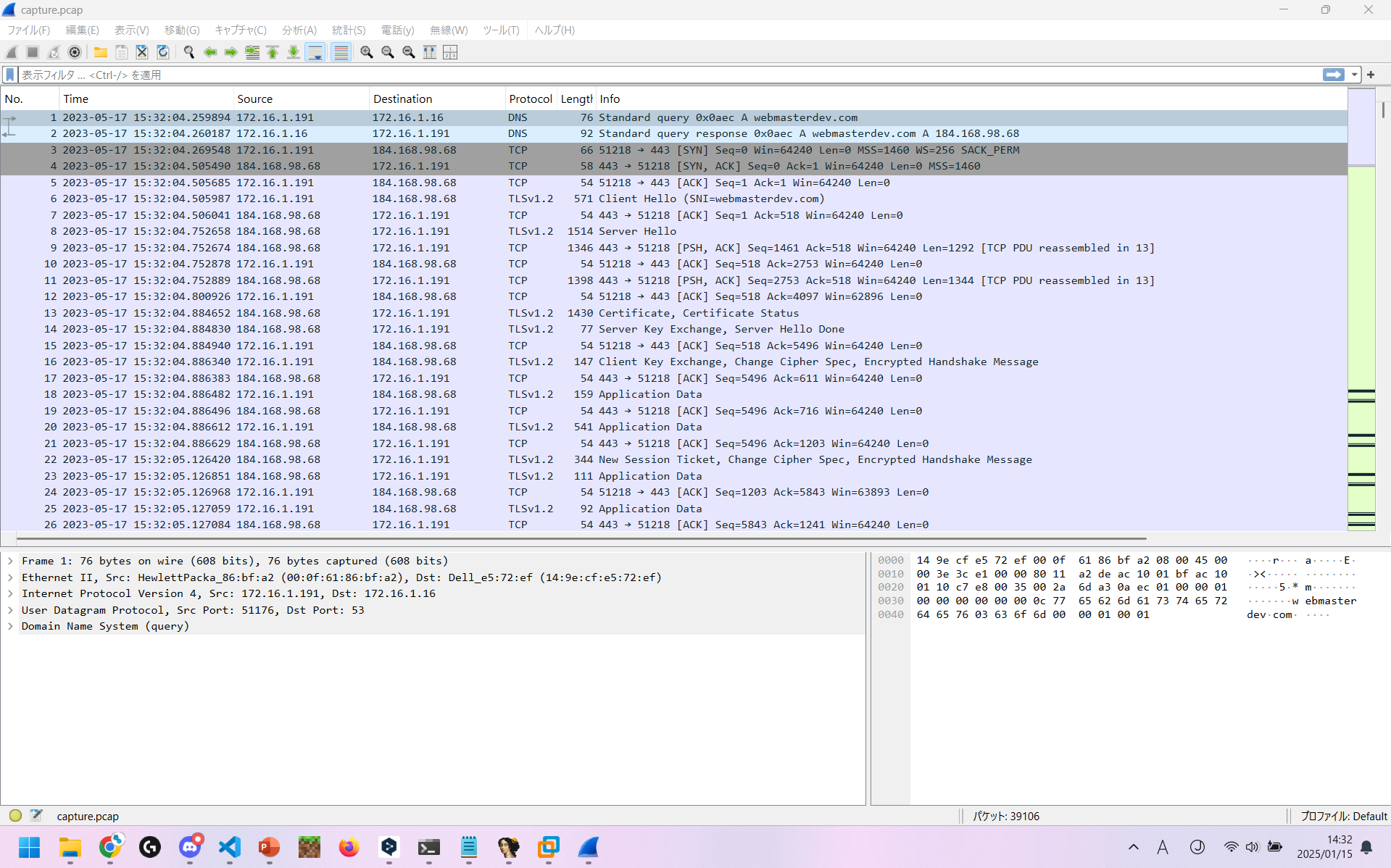Sort by Protocol column header
This screenshot has height=868, width=1391.
(x=531, y=99)
